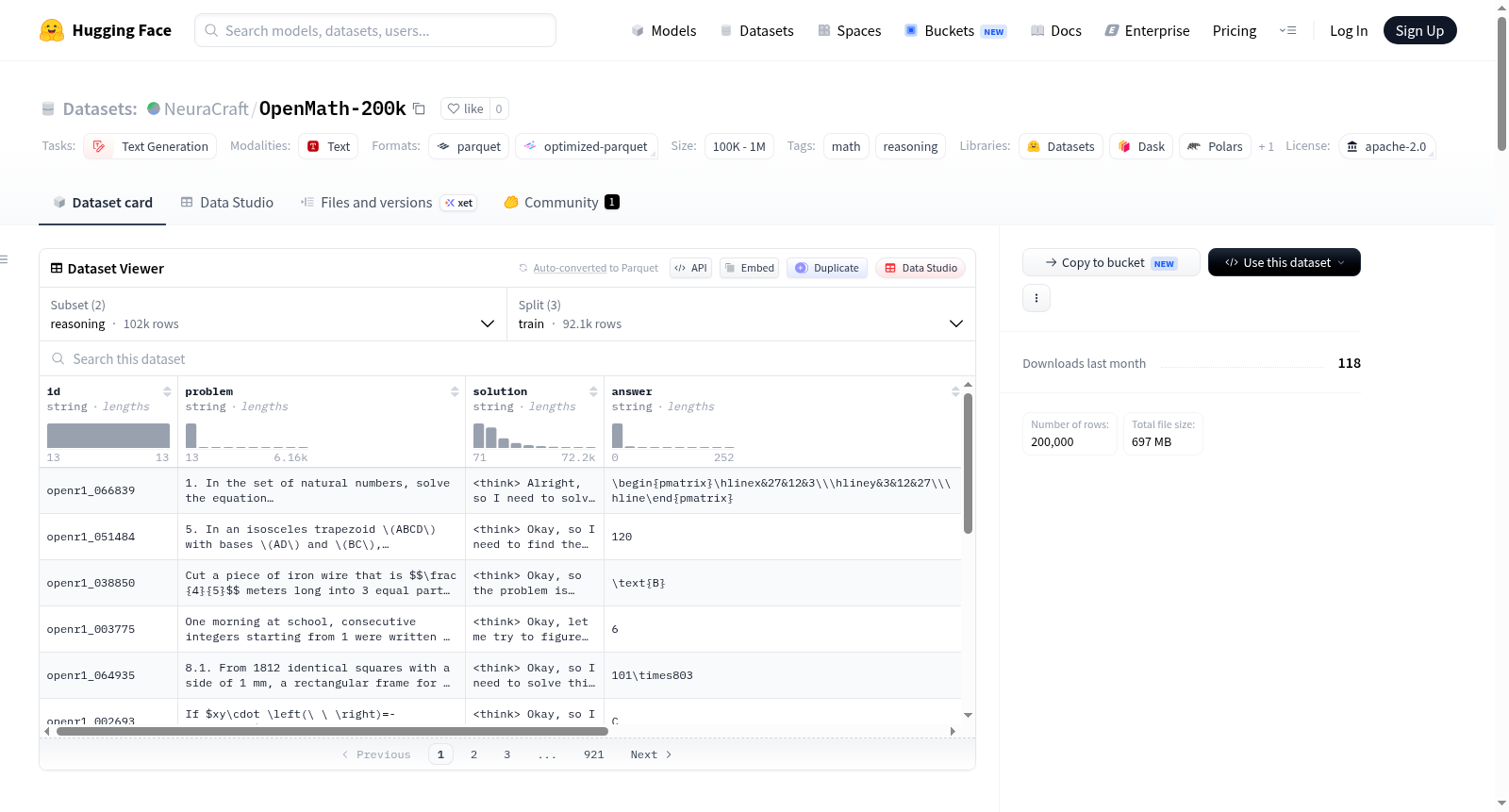Click the math tag

coord(846,146)
